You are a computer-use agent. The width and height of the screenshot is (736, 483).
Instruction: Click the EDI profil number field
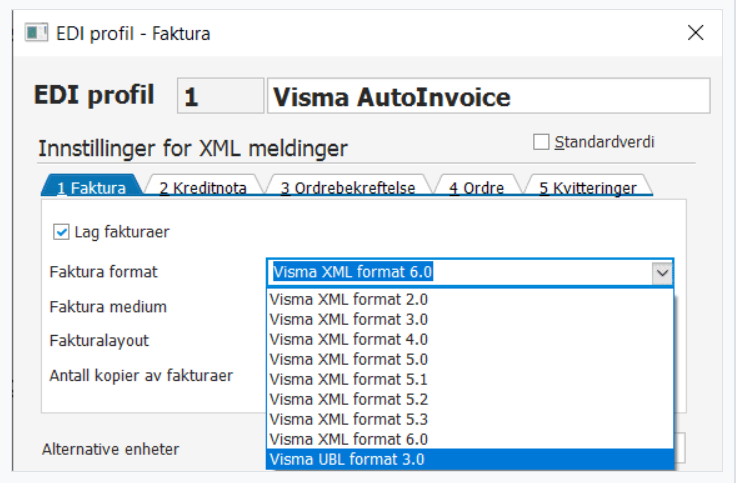tap(220, 97)
